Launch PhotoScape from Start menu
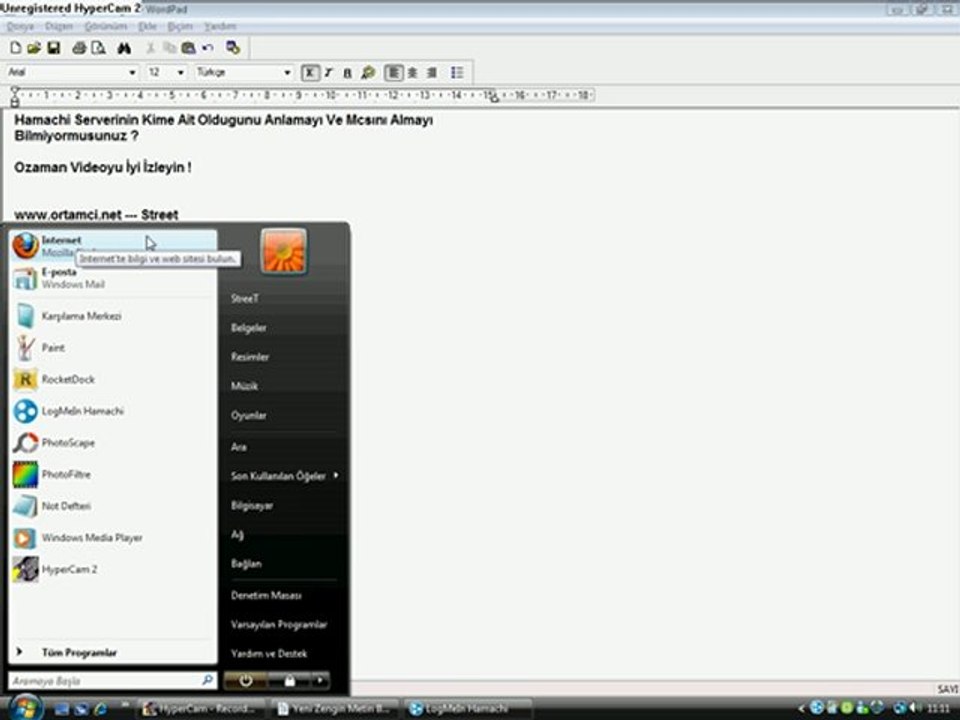Image resolution: width=960 pixels, height=720 pixels. (114, 443)
